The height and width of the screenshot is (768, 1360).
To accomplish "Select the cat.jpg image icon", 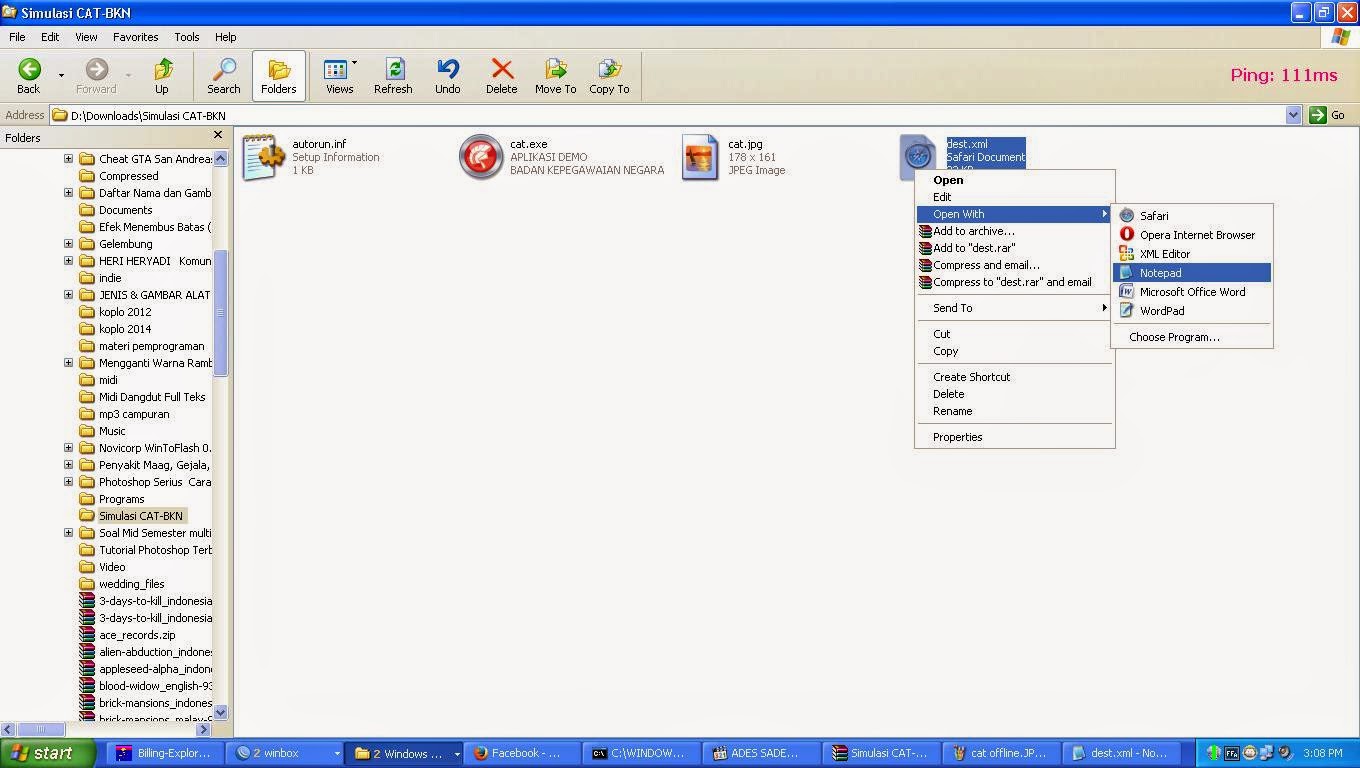I will 700,157.
